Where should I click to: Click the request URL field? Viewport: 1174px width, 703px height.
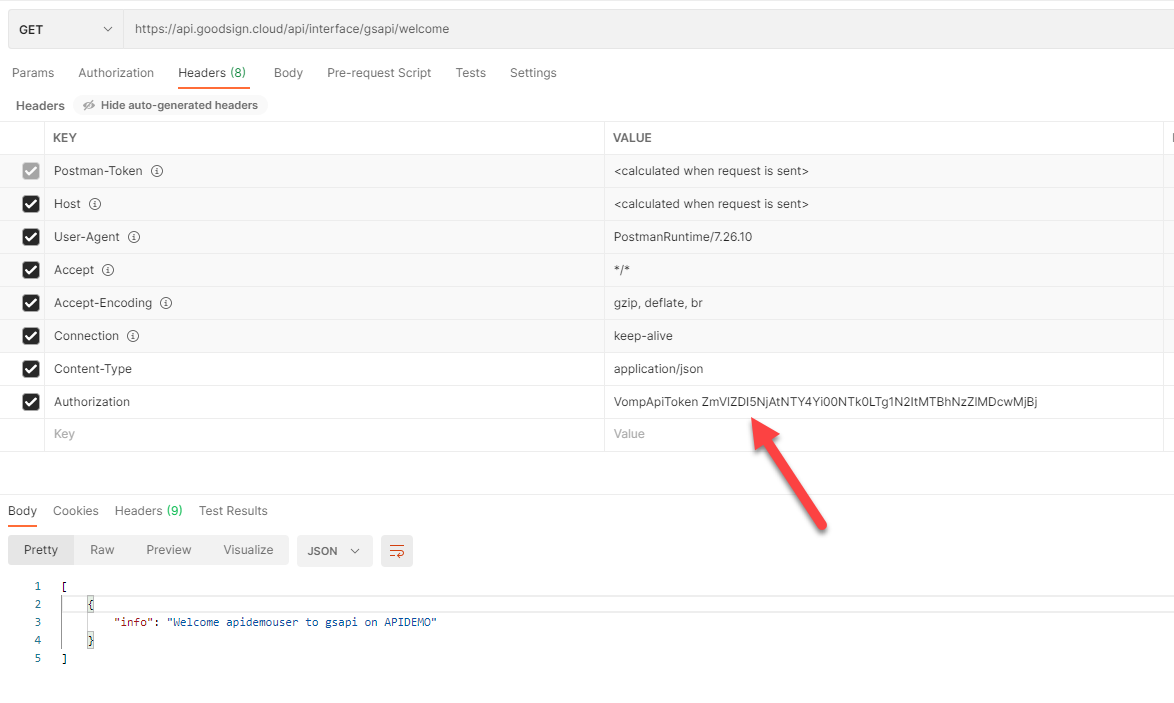pyautogui.click(x=640, y=29)
